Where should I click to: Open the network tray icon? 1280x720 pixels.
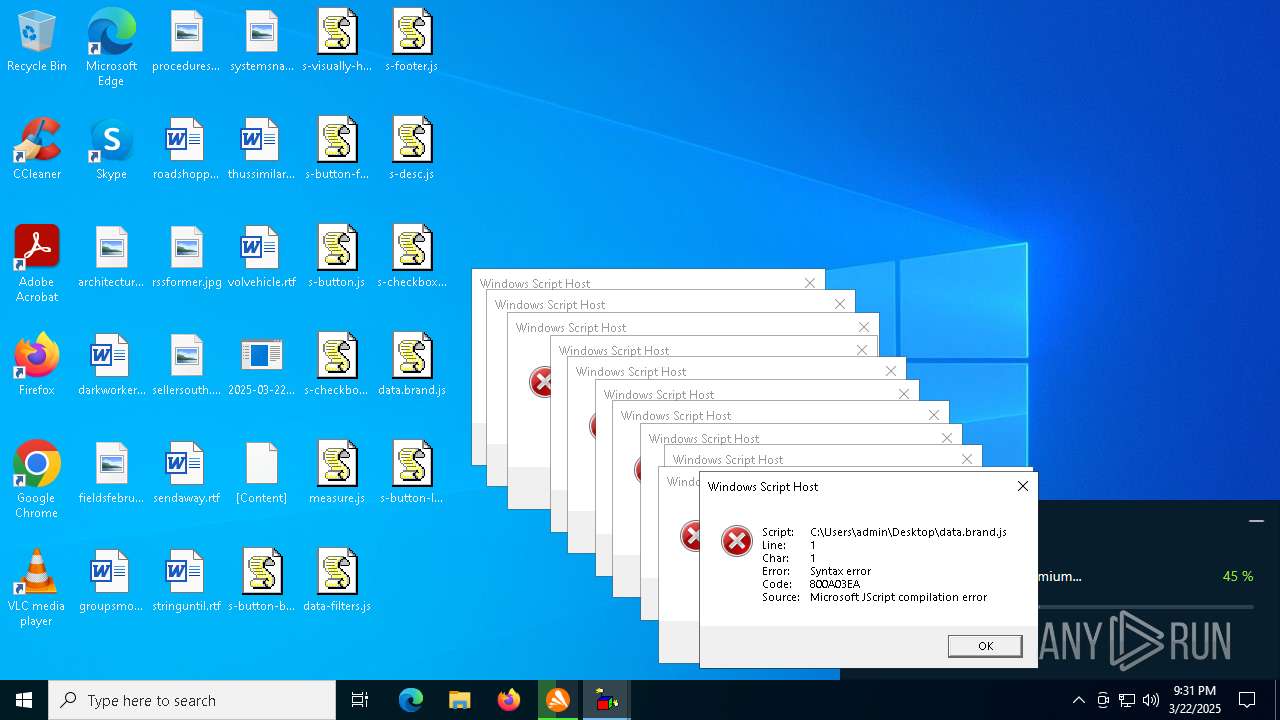(x=1127, y=700)
